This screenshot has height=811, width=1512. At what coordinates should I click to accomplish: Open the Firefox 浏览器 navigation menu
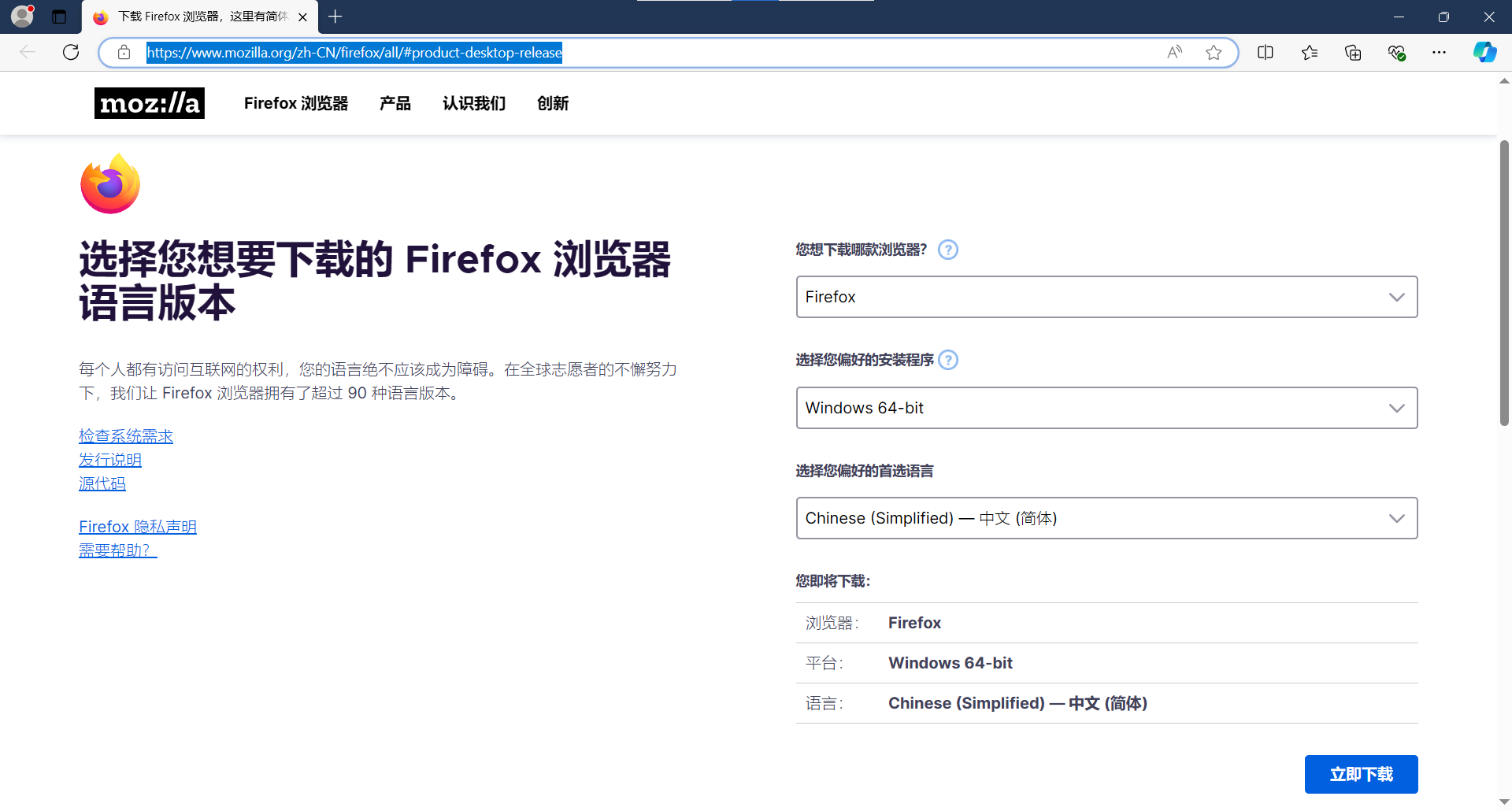point(295,103)
